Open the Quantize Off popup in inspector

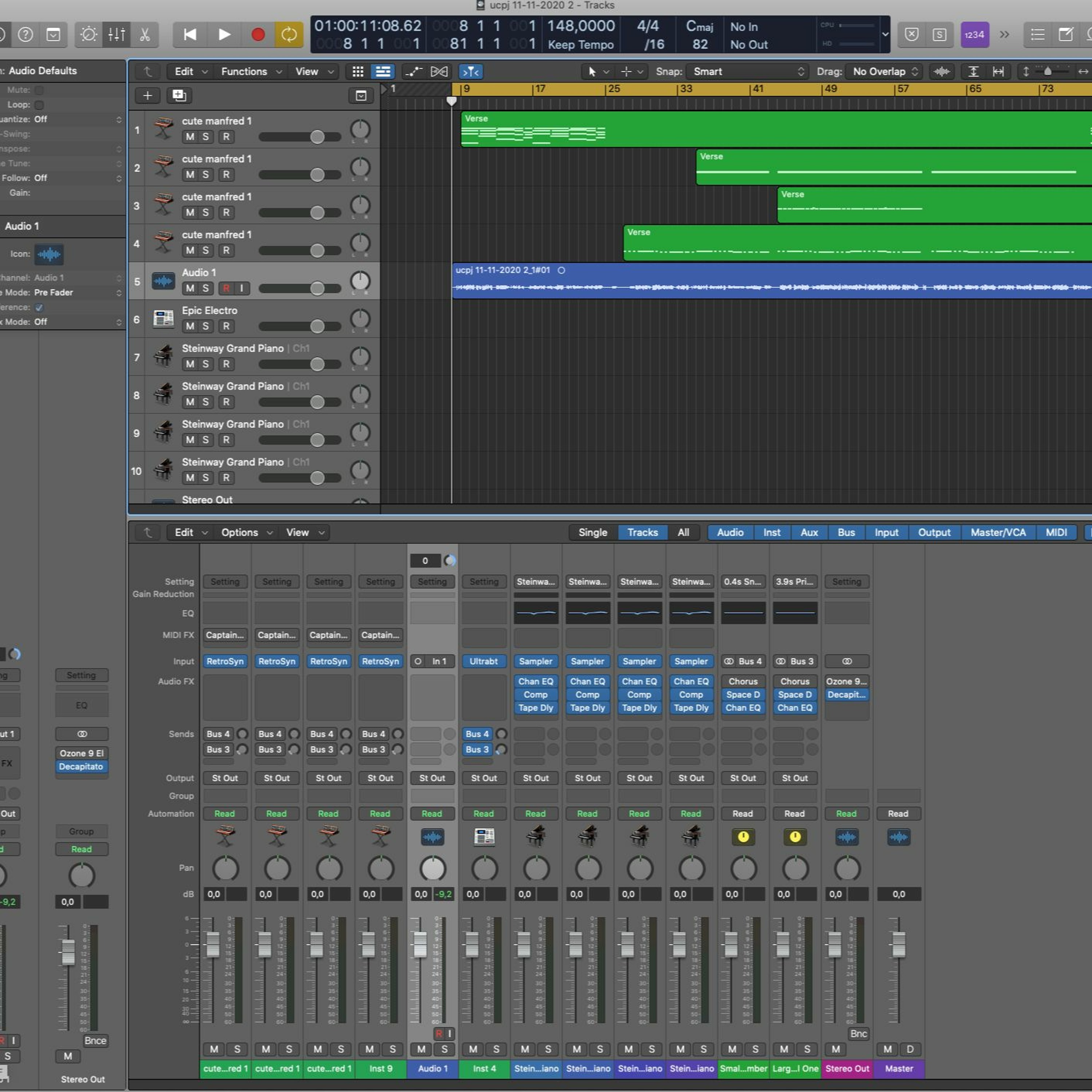coord(78,119)
